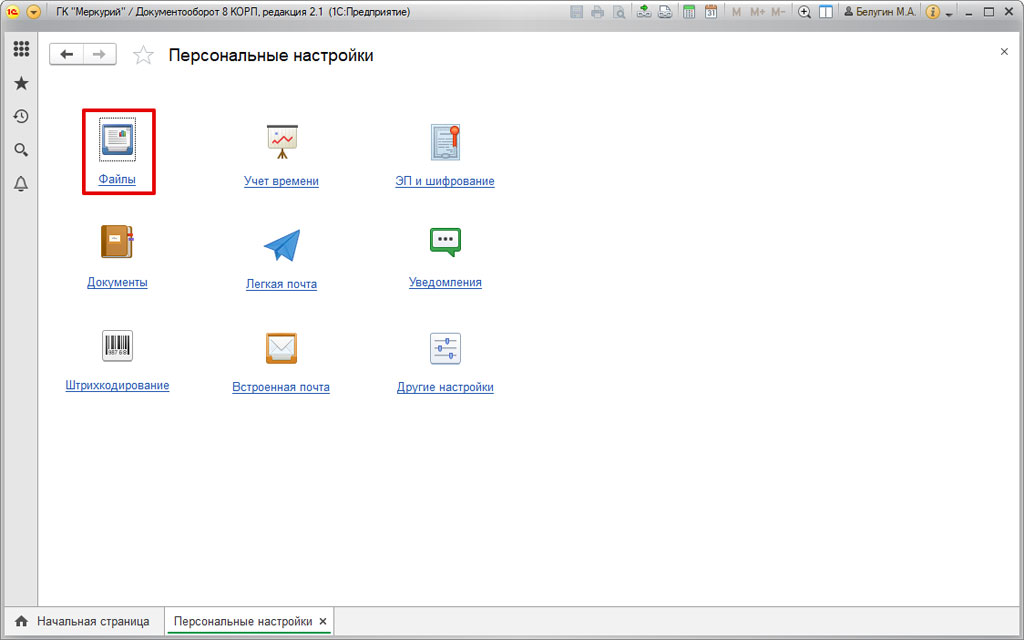Open the sections menu grid icon

click(x=21, y=49)
